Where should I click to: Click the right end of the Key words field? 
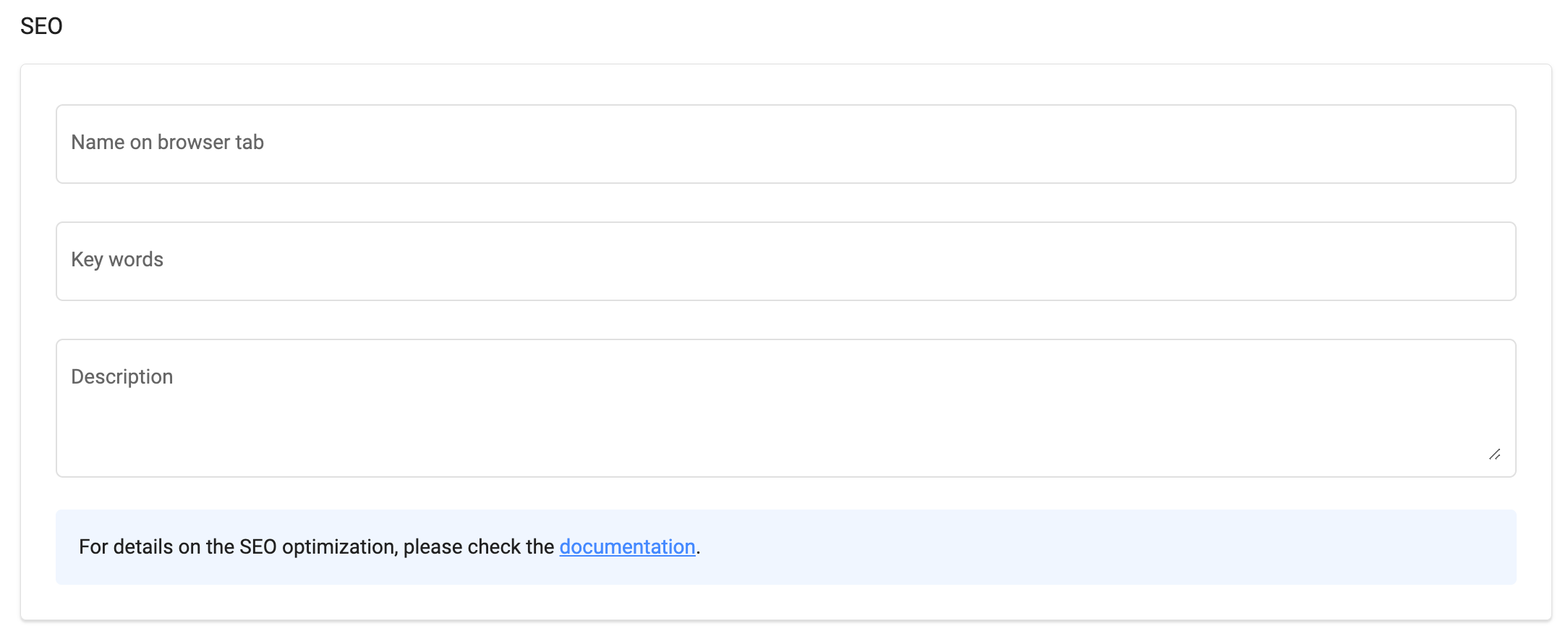coord(1475,261)
